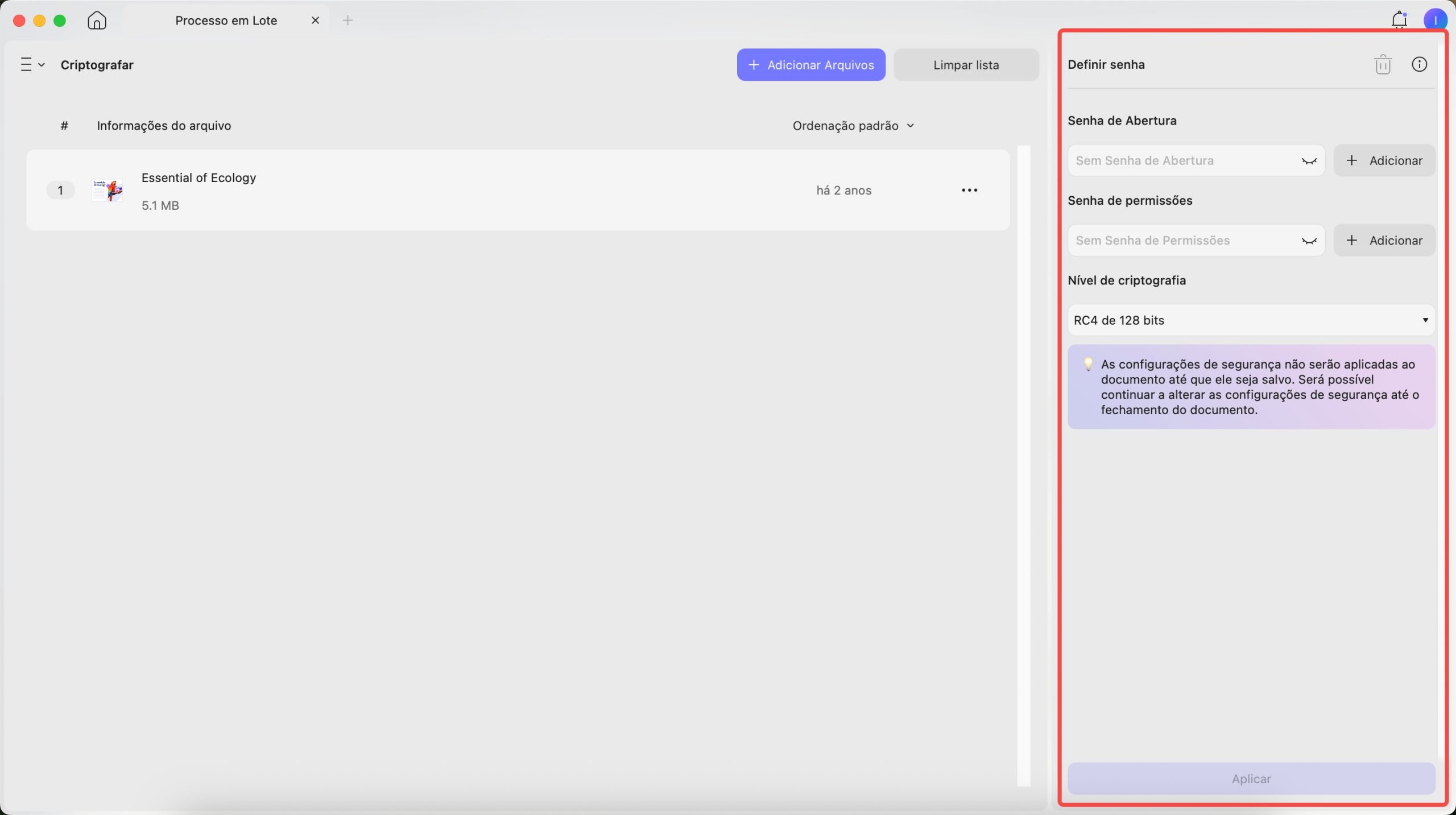The width and height of the screenshot is (1456, 815).
Task: Click Essential of Ecology file name
Action: (198, 177)
